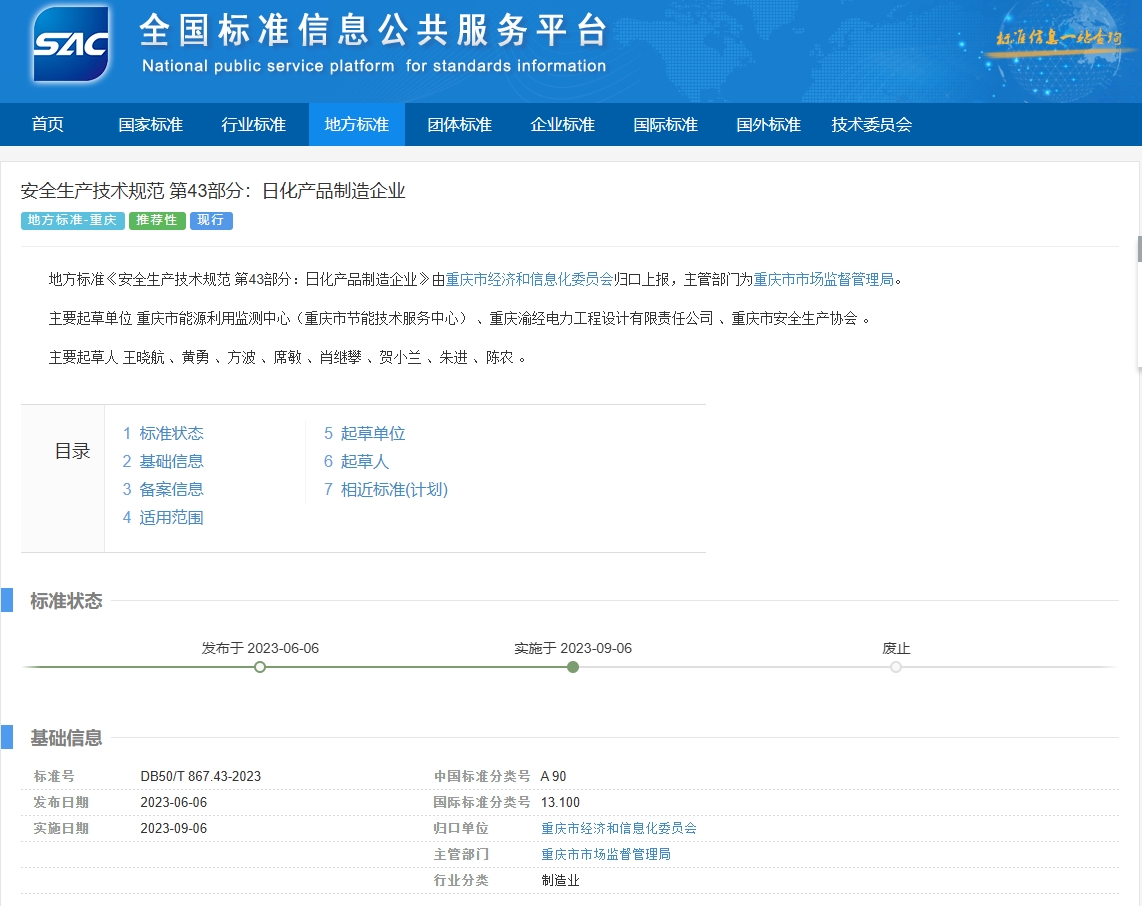Select the 发布于 2023-06-06 timeline dot
Viewport: 1142px width, 906px height.
click(260, 666)
